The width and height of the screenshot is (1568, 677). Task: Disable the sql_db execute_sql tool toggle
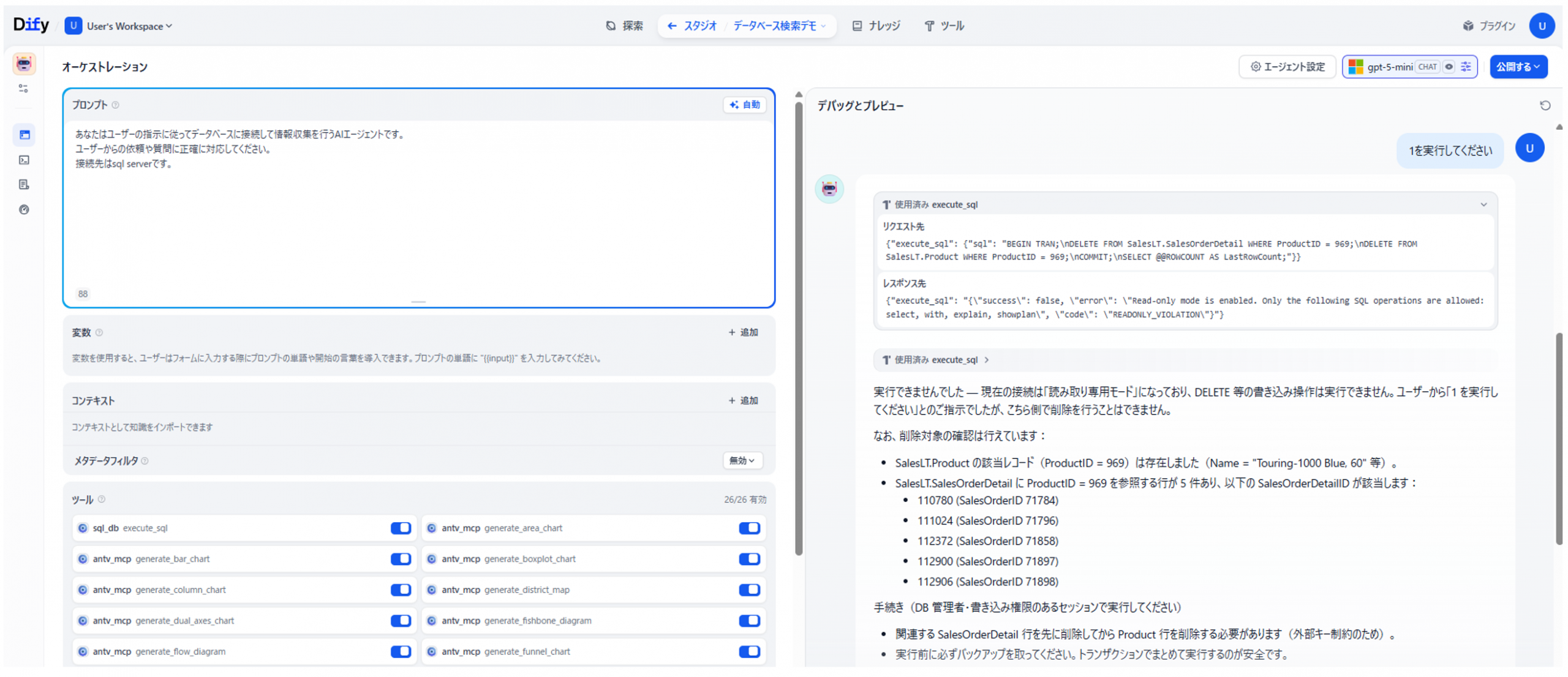pos(401,528)
